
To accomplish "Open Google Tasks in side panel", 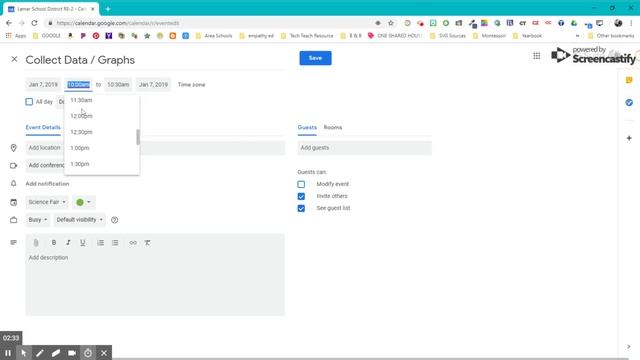I will [x=629, y=102].
